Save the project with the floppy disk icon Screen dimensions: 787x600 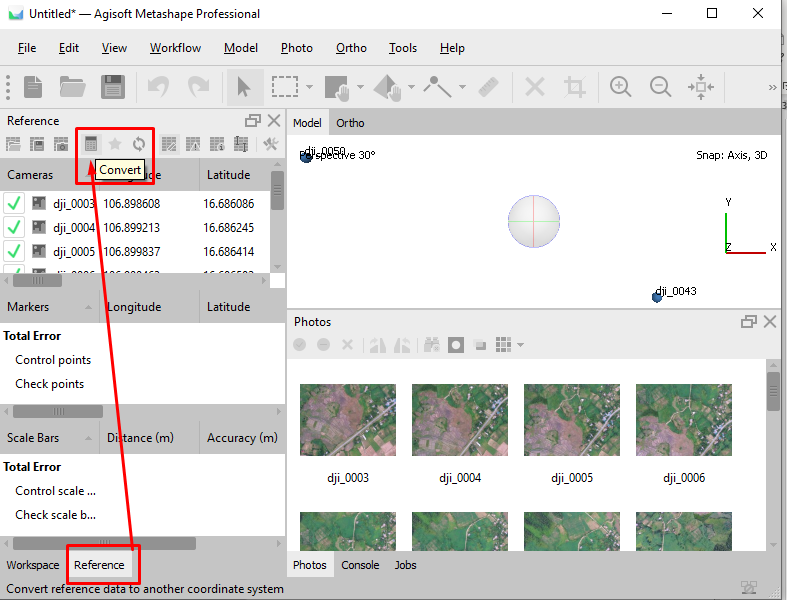[113, 87]
